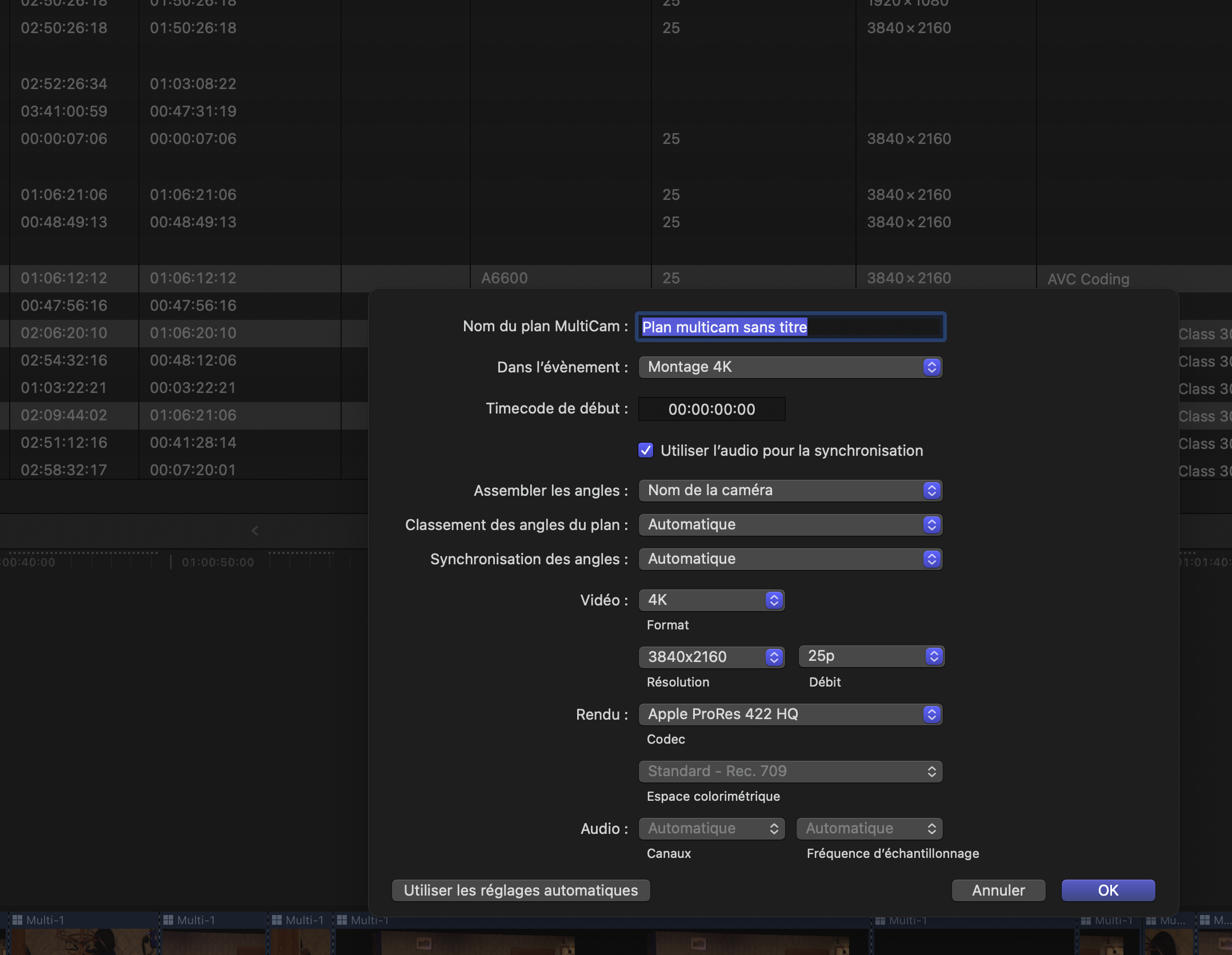
Task: Select the row starting 00:48:49:13
Action: pyautogui.click(x=616, y=222)
